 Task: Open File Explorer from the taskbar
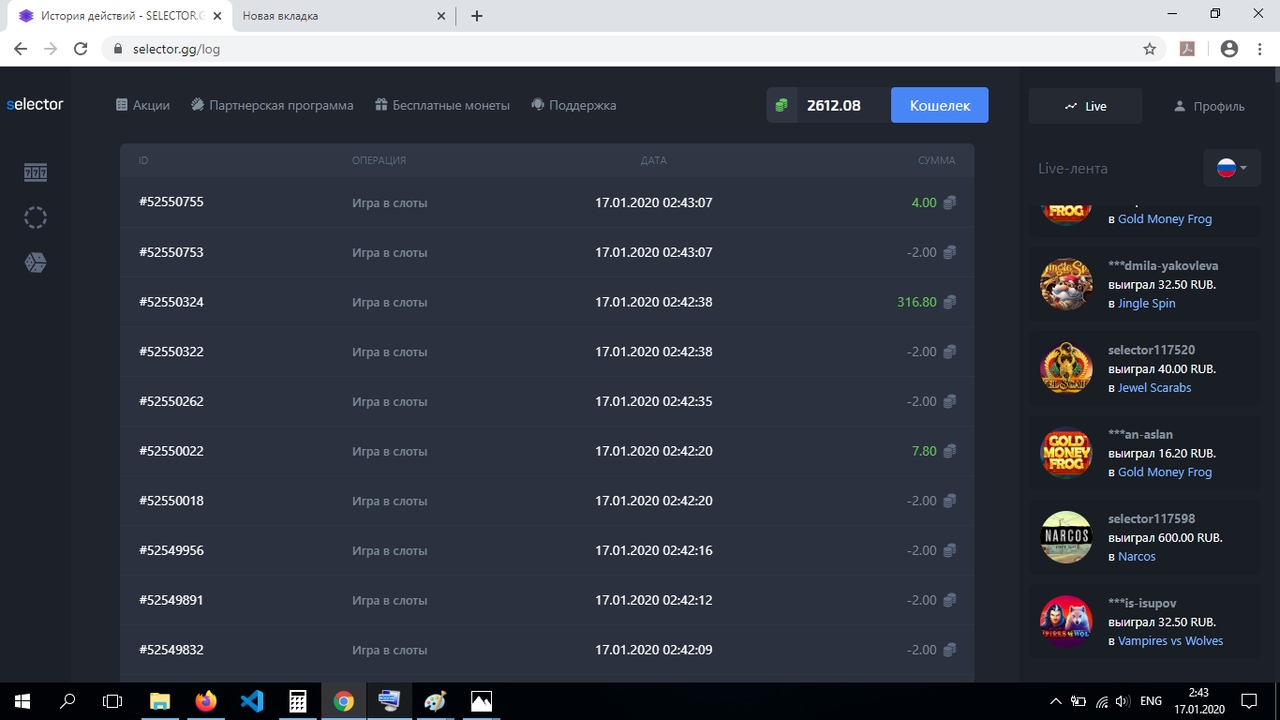[x=160, y=701]
